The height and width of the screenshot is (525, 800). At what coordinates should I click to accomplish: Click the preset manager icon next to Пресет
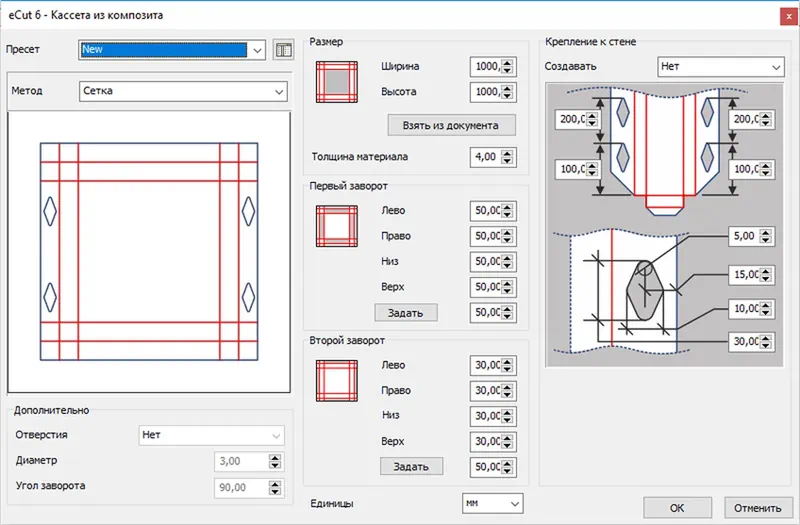[x=284, y=50]
